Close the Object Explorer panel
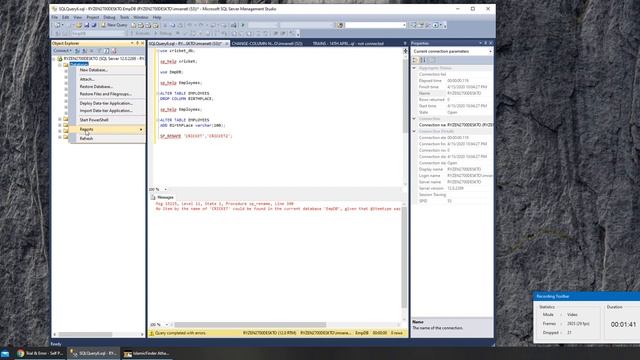The image size is (640, 360). coord(142,43)
